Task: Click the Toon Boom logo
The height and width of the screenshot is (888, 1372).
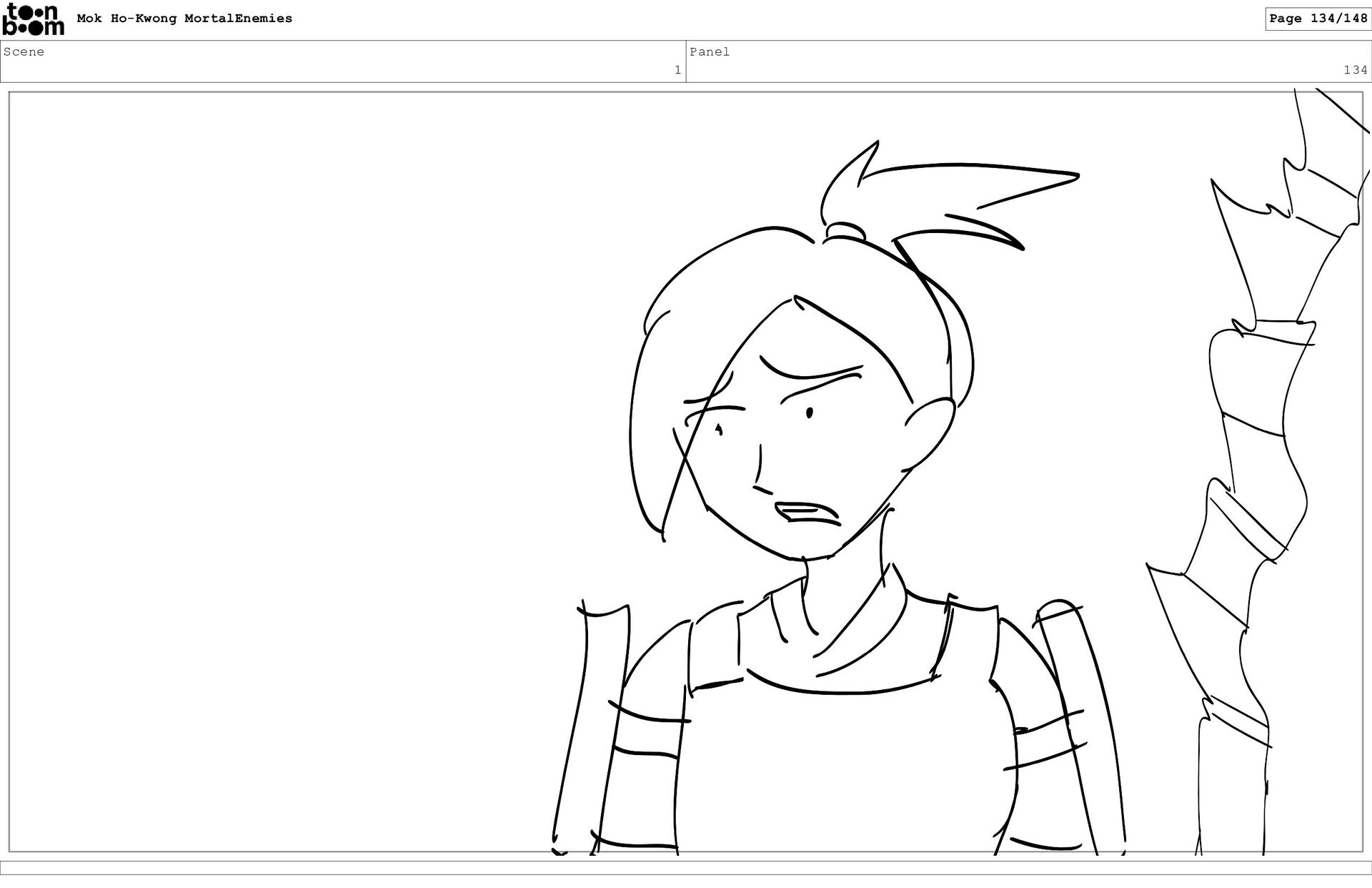Action: click(33, 19)
